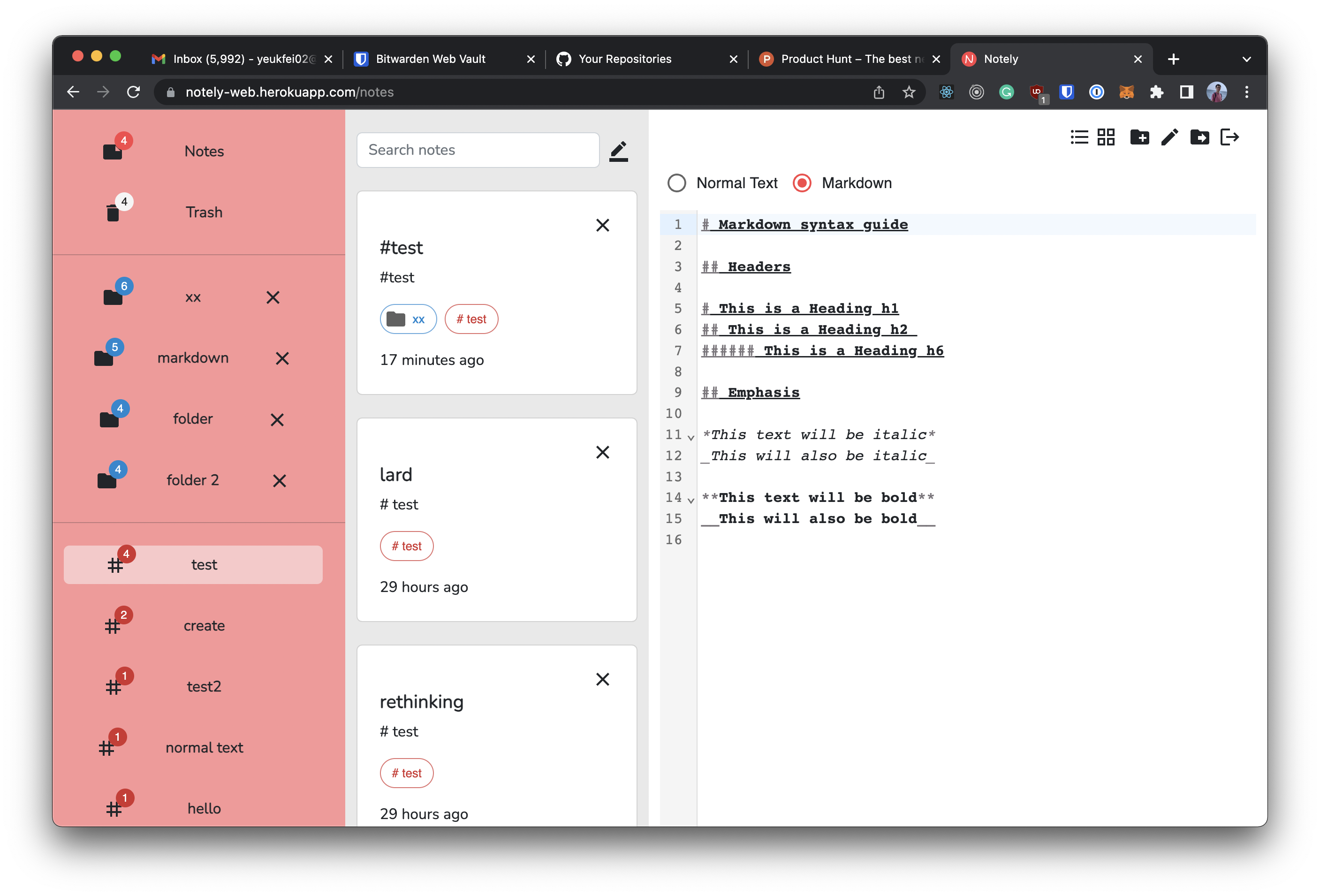Image resolution: width=1320 pixels, height=896 pixels.
Task: Click the share page icon in address bar
Action: click(879, 92)
